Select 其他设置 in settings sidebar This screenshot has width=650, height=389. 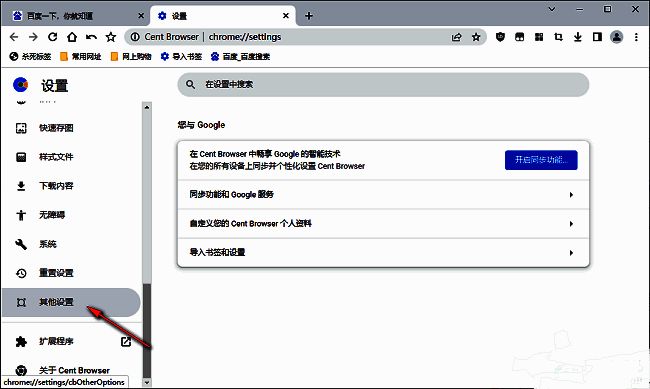point(71,302)
